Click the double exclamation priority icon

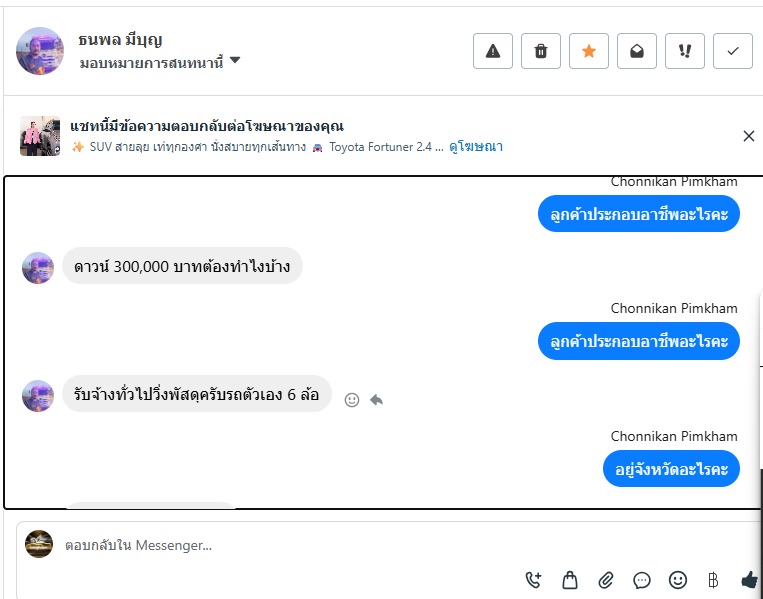coord(685,51)
